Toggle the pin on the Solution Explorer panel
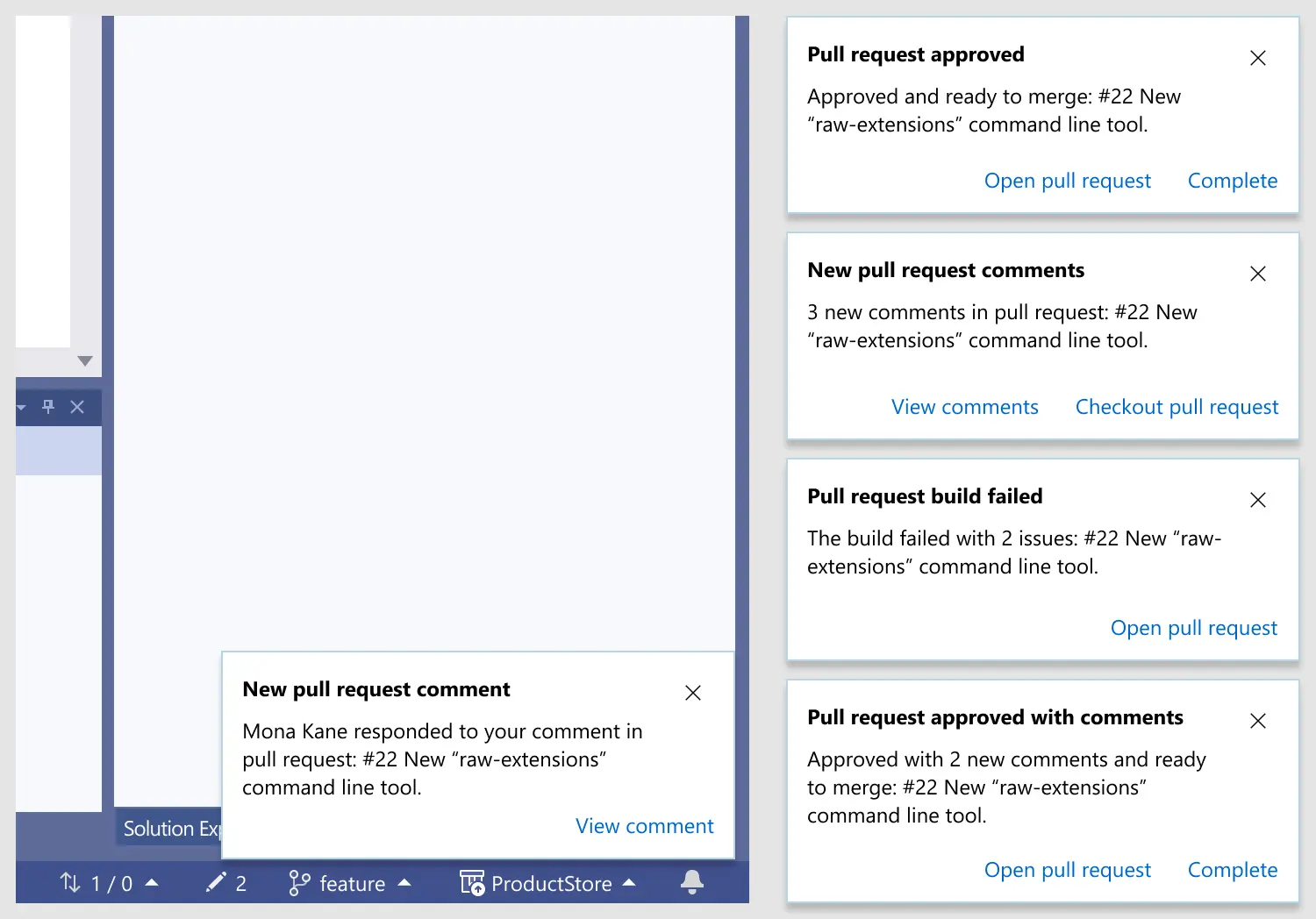The height and width of the screenshot is (919, 1316). click(48, 406)
